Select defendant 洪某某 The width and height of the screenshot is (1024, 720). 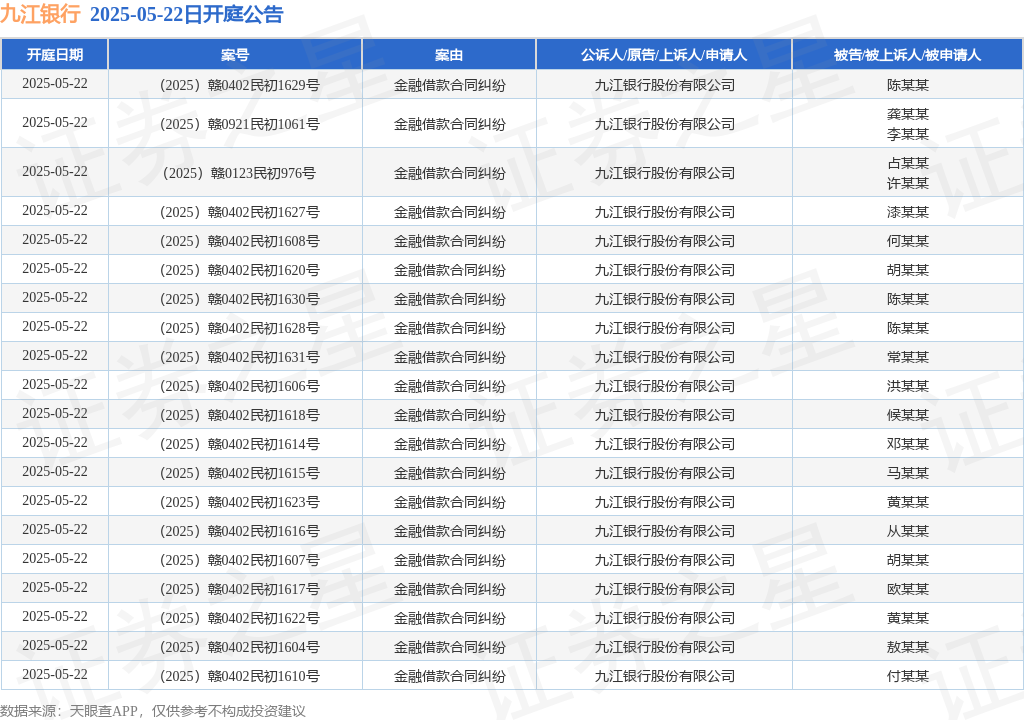pyautogui.click(x=908, y=386)
